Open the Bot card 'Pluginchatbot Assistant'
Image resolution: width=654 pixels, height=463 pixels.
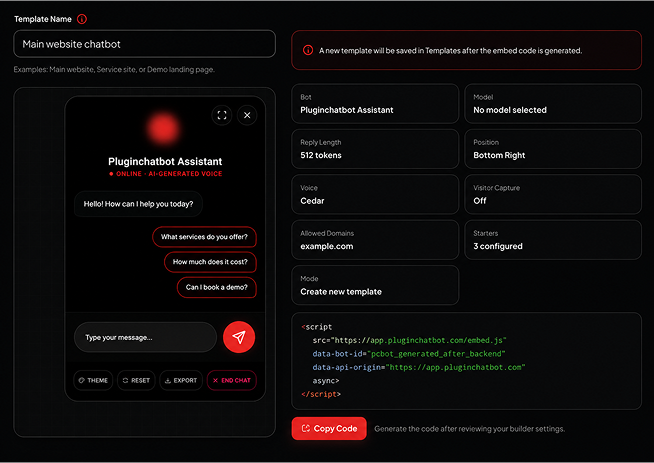pyautogui.click(x=375, y=104)
